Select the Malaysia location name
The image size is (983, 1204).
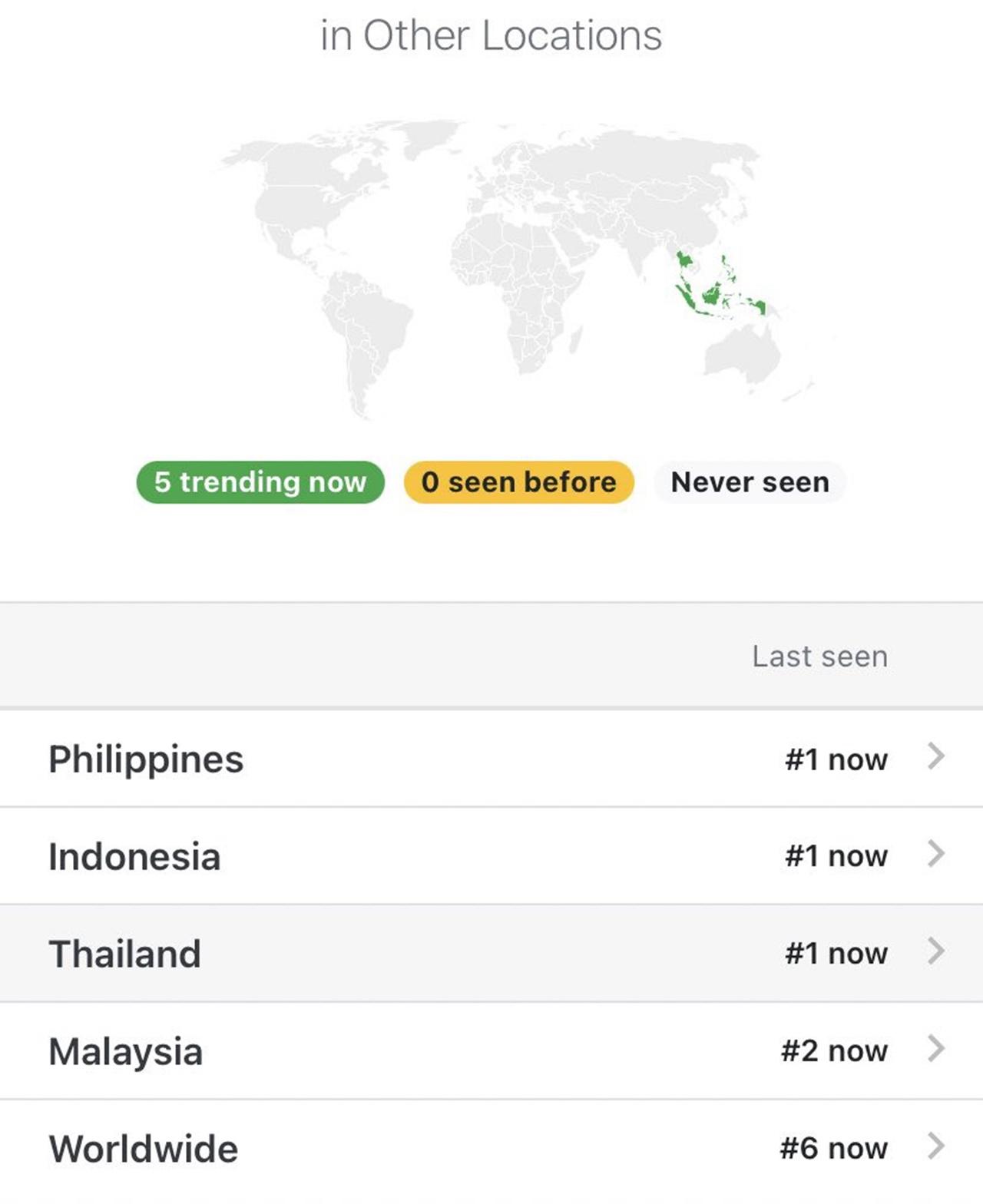point(125,1052)
